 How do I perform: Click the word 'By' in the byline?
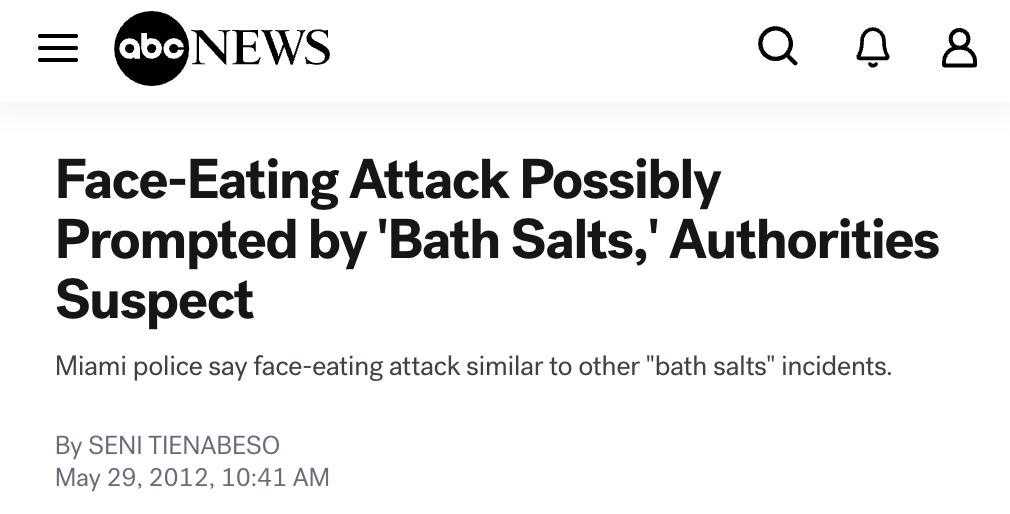coord(68,445)
